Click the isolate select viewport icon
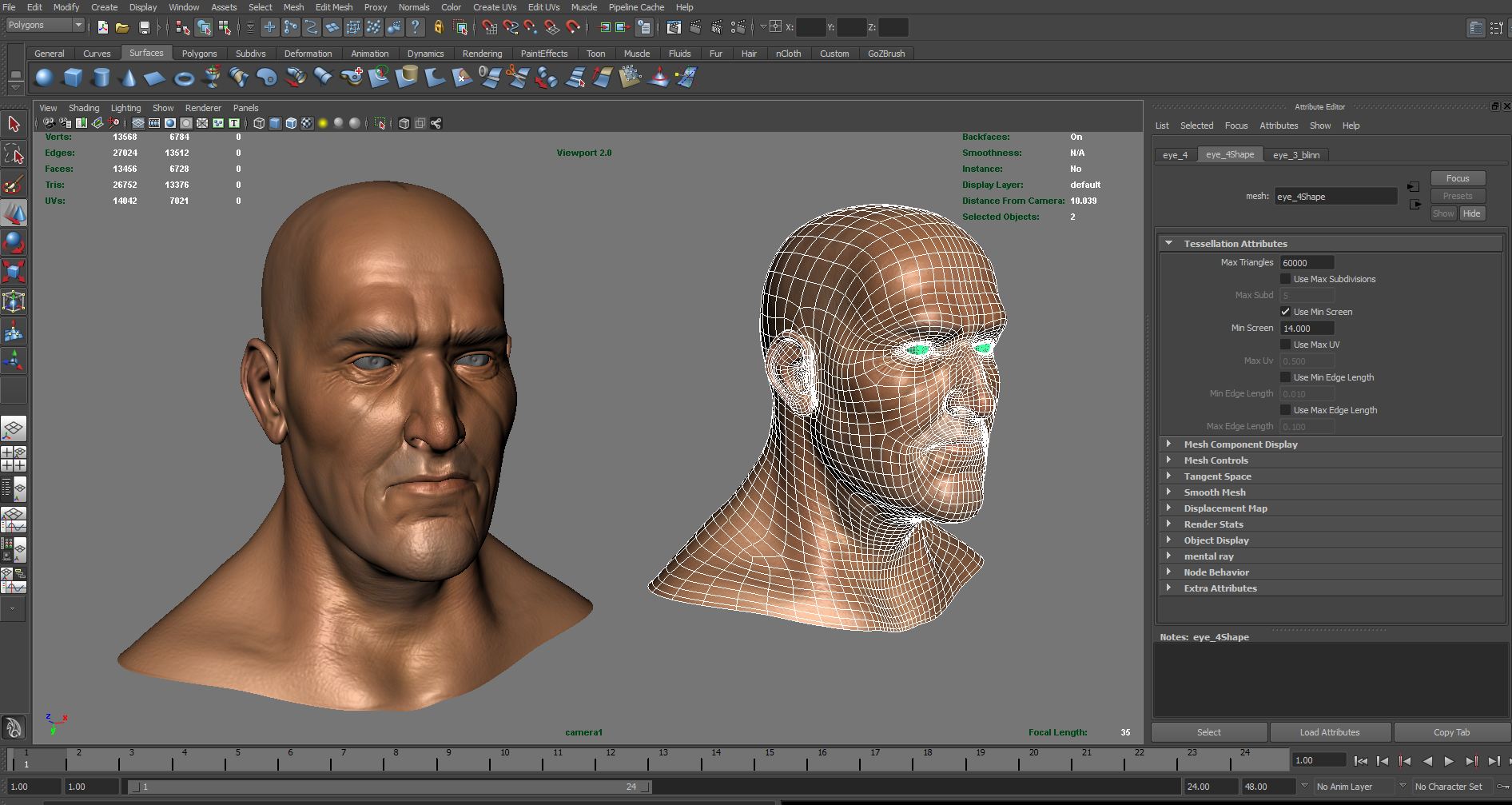1512x805 pixels. [380, 123]
